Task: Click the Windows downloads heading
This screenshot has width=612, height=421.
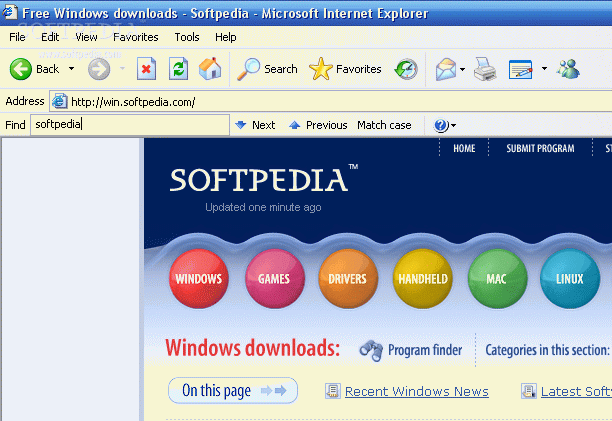Action: pyautogui.click(x=253, y=348)
